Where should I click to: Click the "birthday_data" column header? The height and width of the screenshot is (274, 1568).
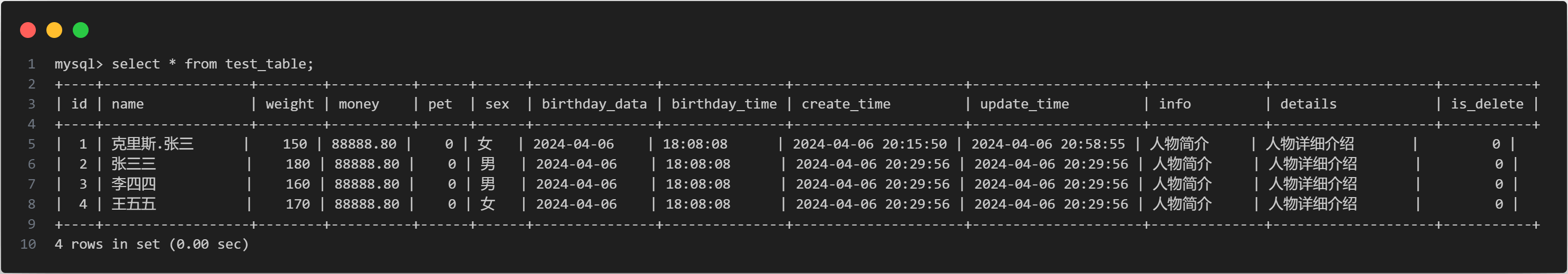tap(594, 104)
